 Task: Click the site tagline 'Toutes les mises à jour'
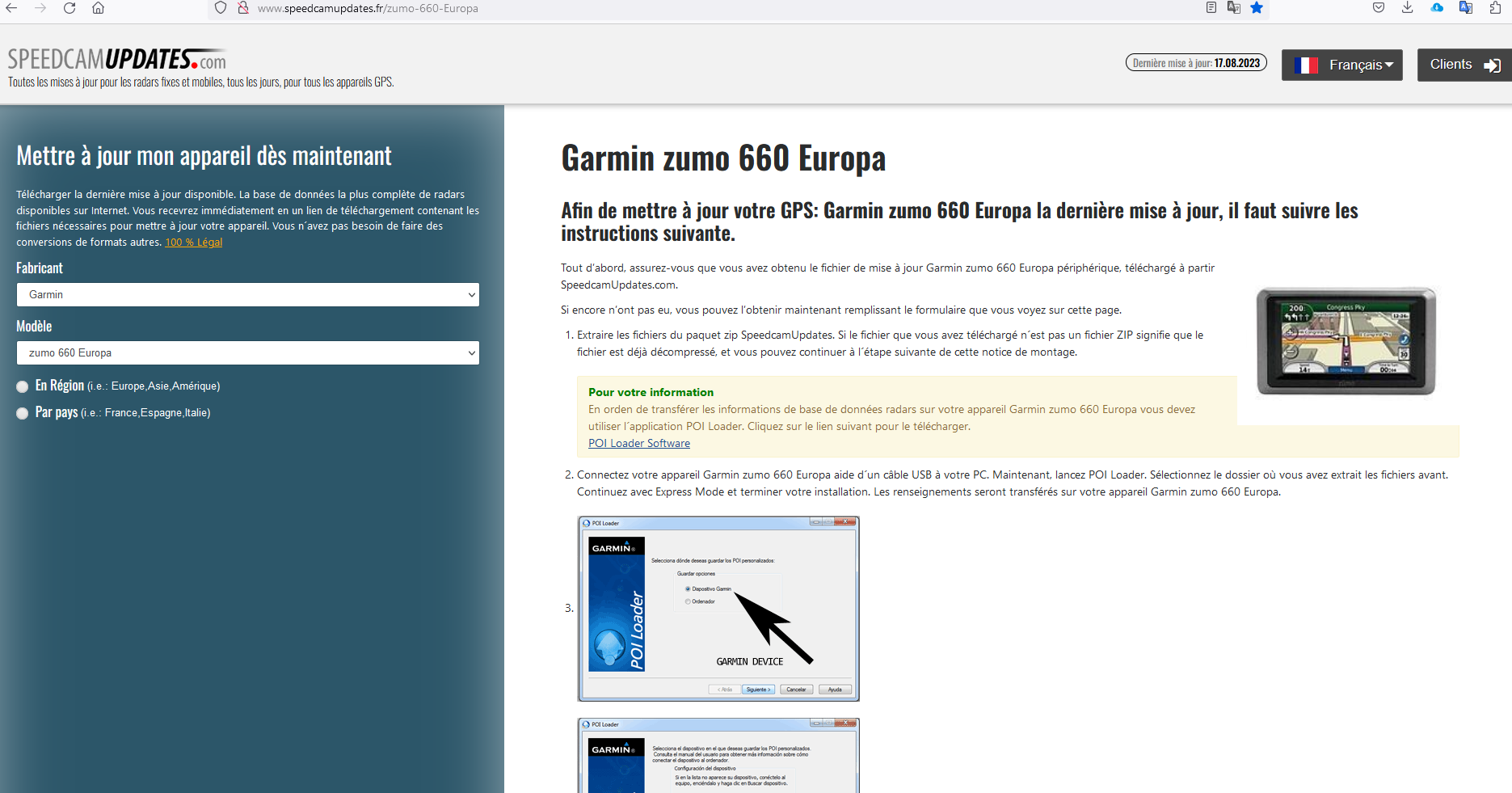[201, 82]
